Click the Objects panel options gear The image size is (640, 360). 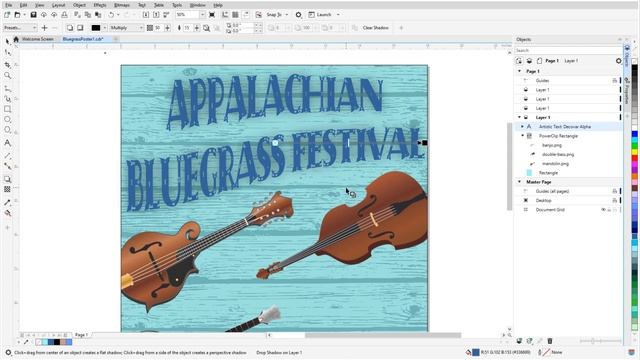618,61
